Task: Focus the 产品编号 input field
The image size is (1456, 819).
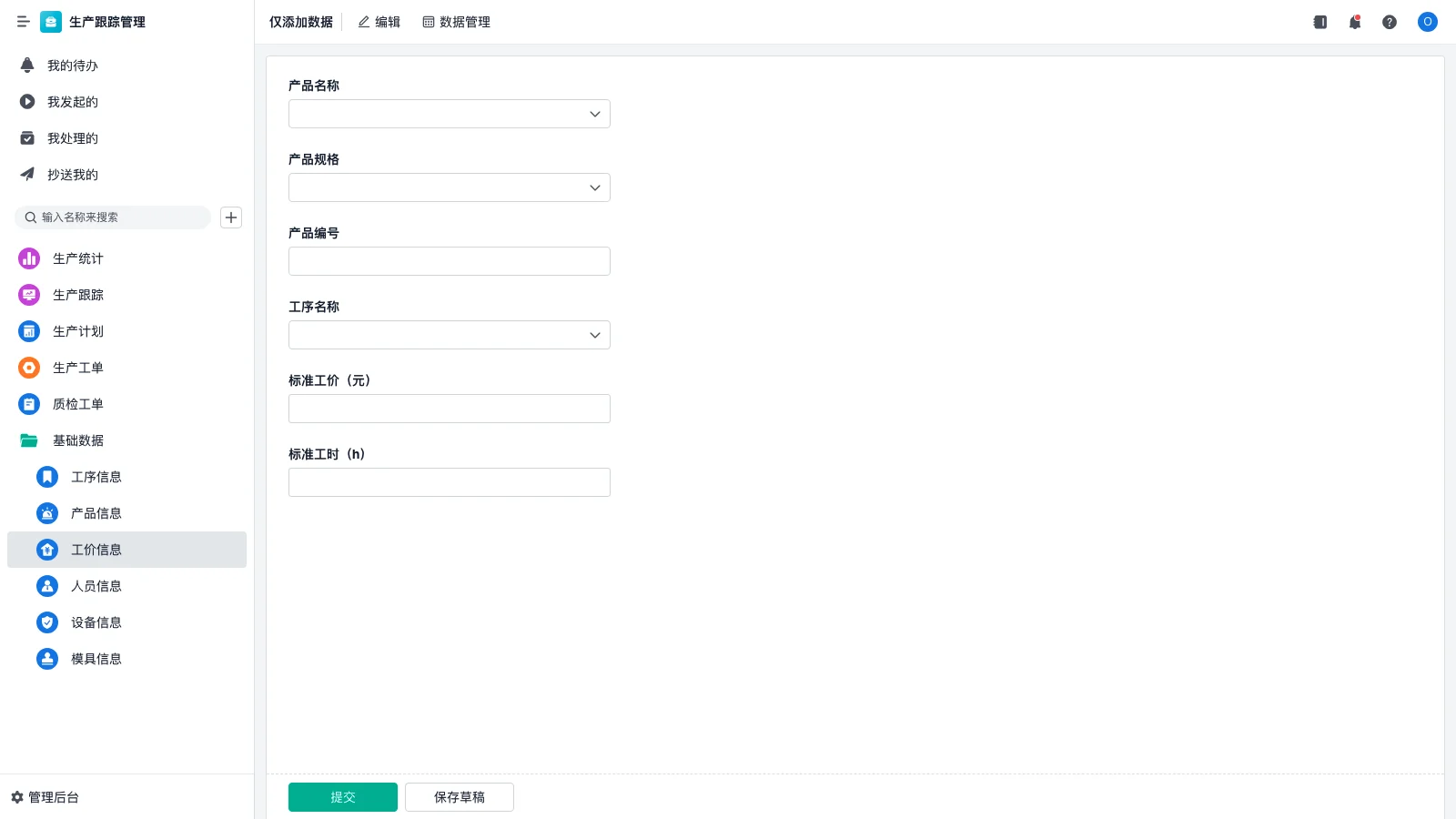Action: coord(449,261)
